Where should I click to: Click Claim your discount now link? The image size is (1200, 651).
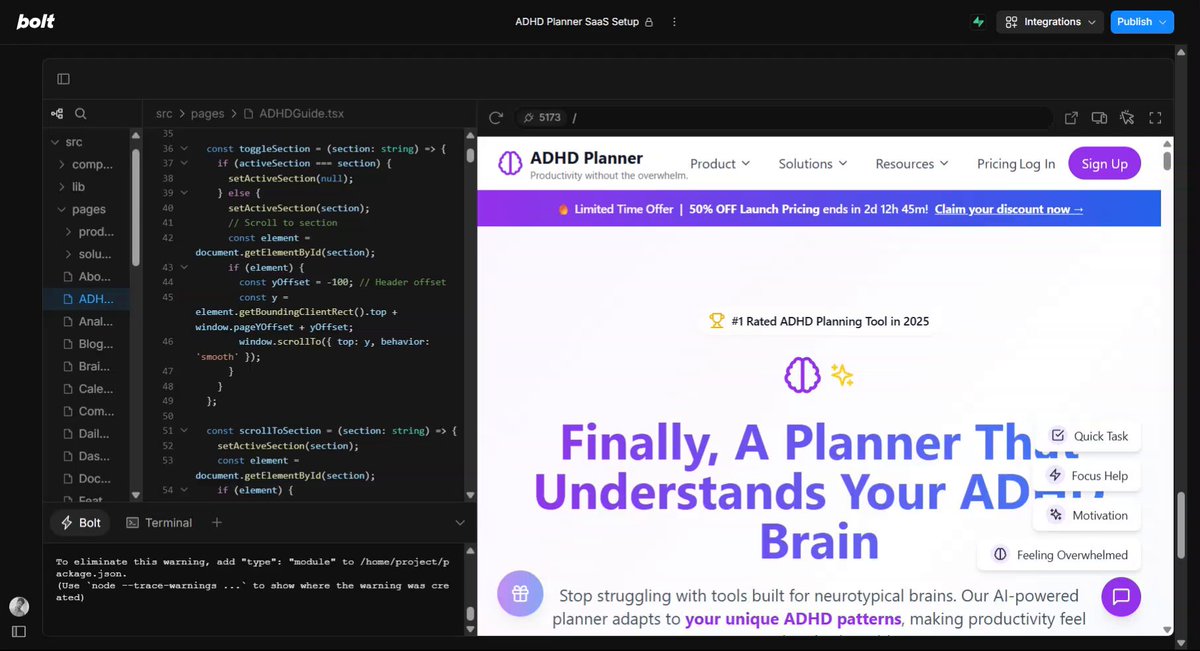tap(1009, 209)
